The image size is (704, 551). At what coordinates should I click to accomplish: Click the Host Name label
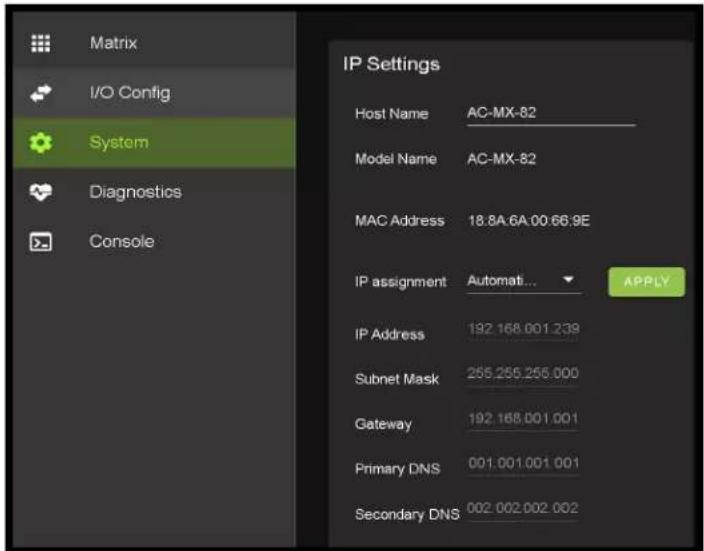(392, 114)
